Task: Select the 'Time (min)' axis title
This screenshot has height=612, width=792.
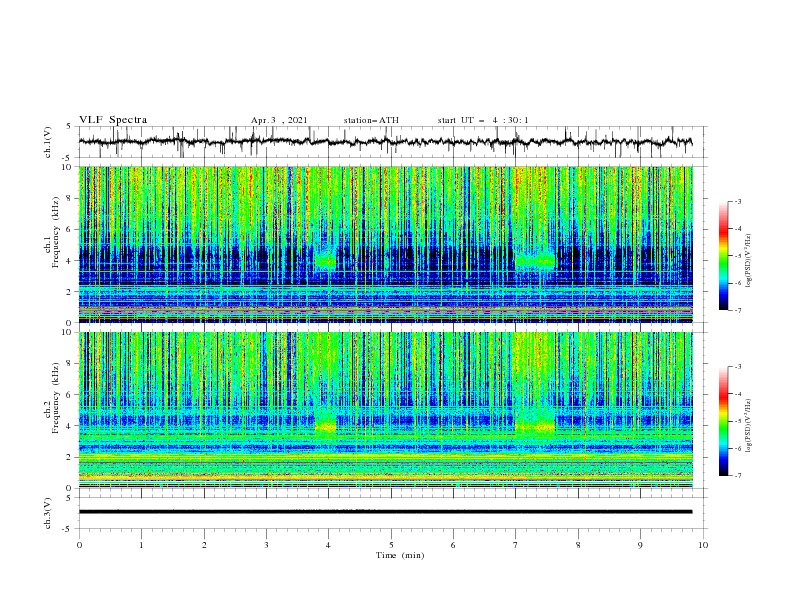Action: point(400,555)
